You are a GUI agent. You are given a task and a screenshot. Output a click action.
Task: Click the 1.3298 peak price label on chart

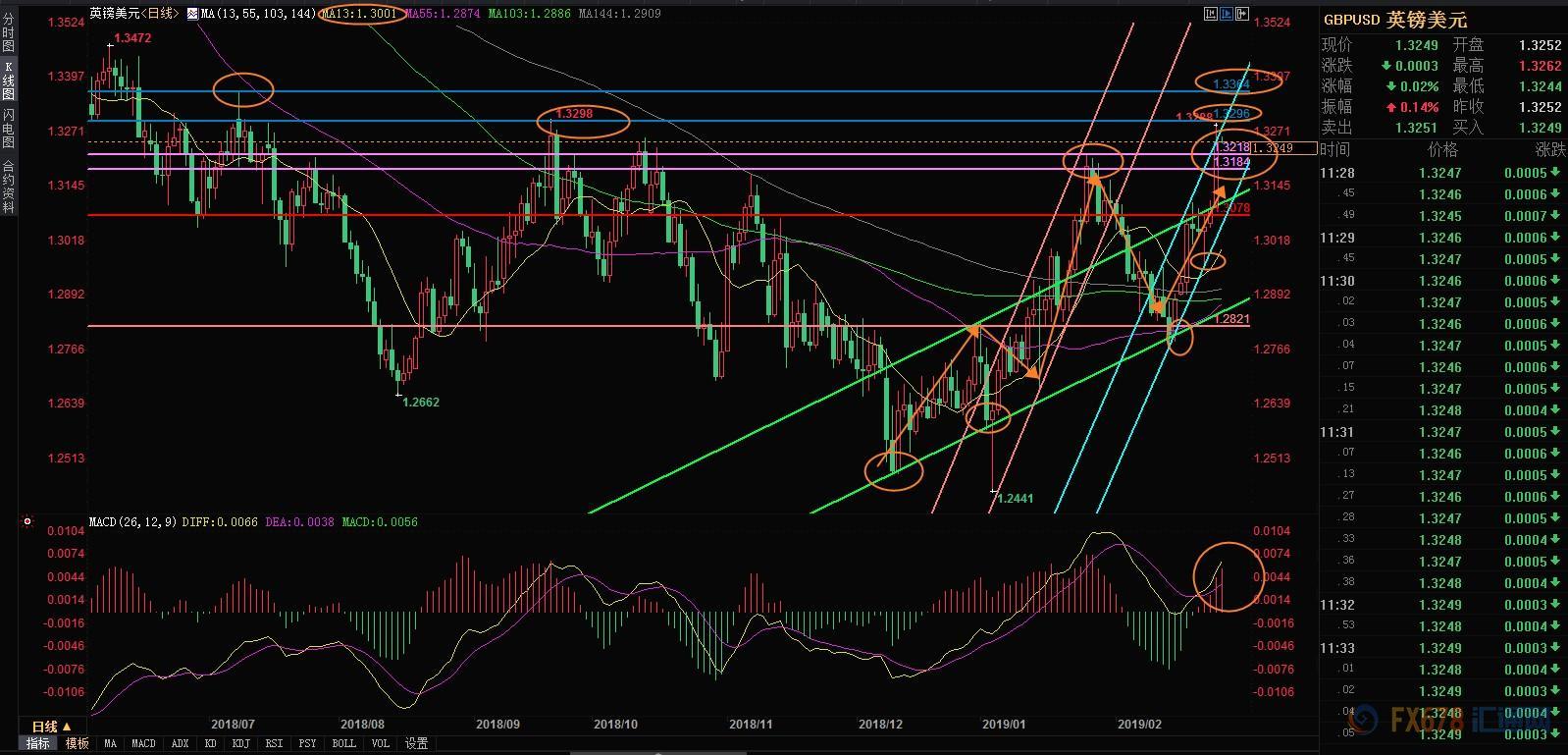tap(574, 114)
